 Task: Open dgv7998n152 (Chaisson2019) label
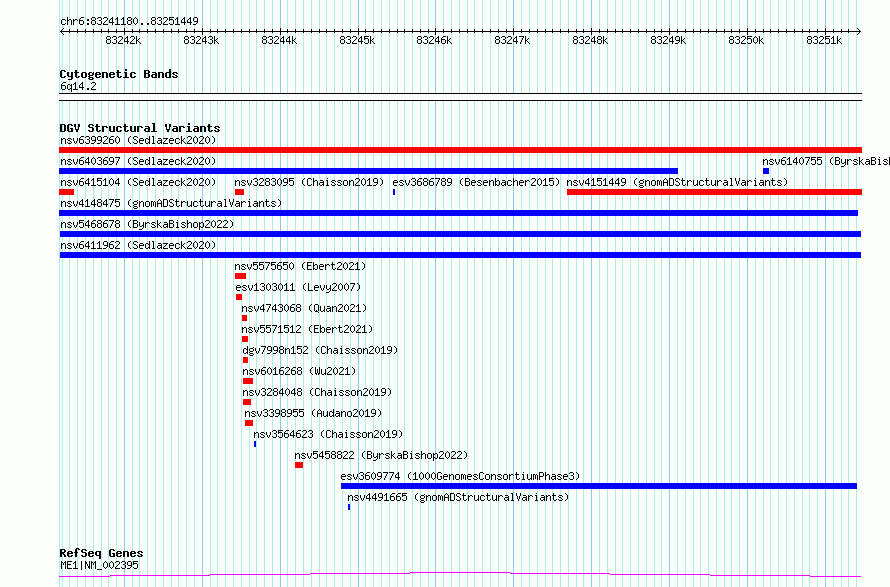(320, 350)
